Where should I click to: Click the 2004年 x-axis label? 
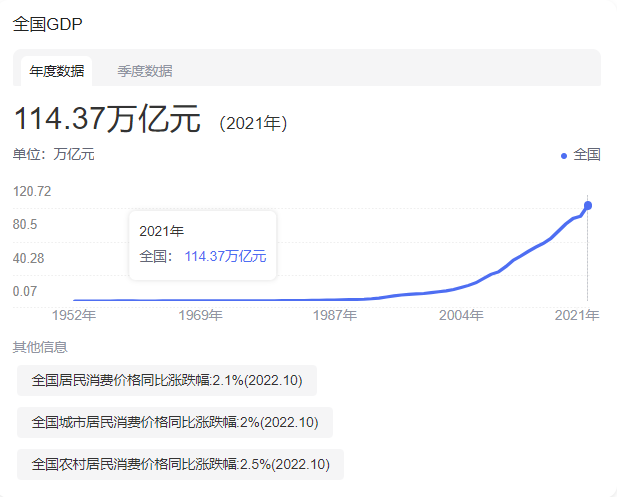(461, 315)
